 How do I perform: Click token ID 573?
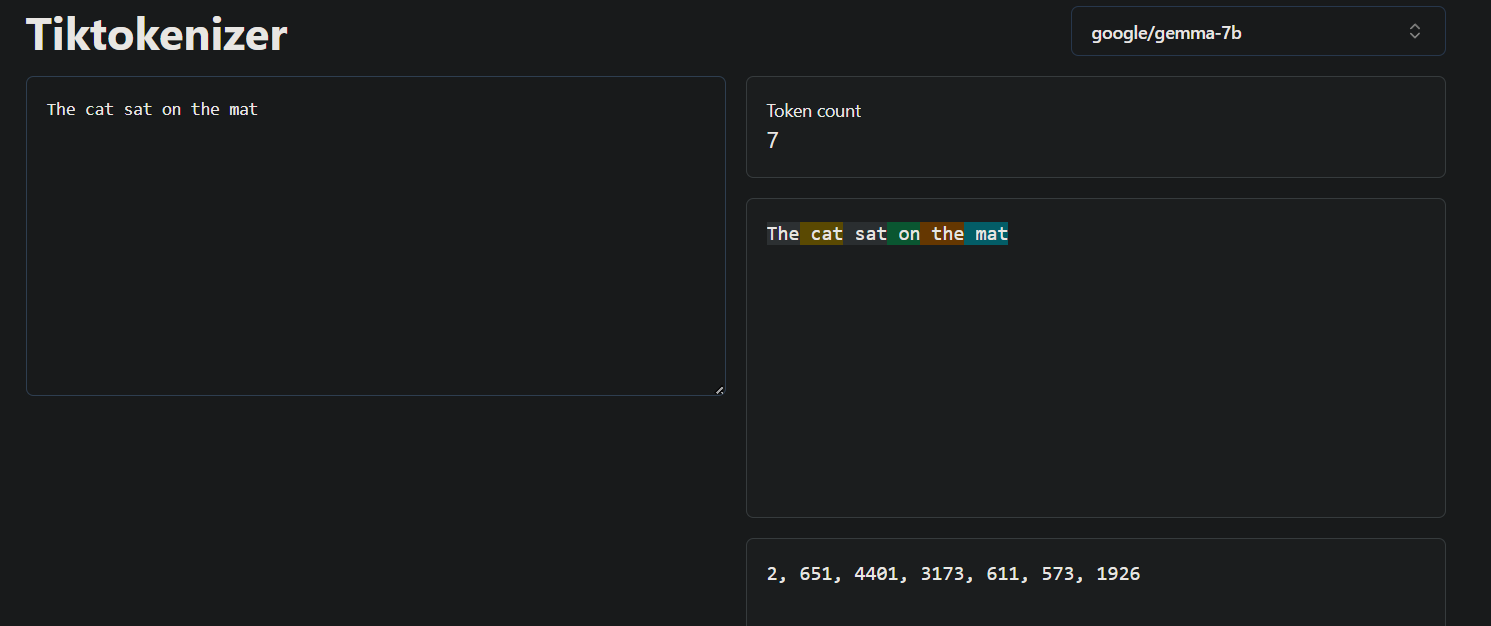tap(1057, 574)
